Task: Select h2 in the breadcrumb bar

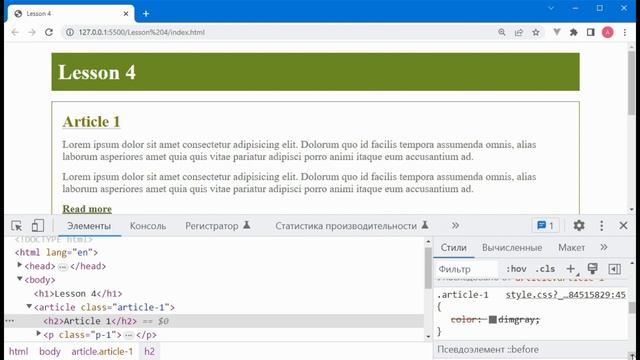Action: [x=149, y=351]
